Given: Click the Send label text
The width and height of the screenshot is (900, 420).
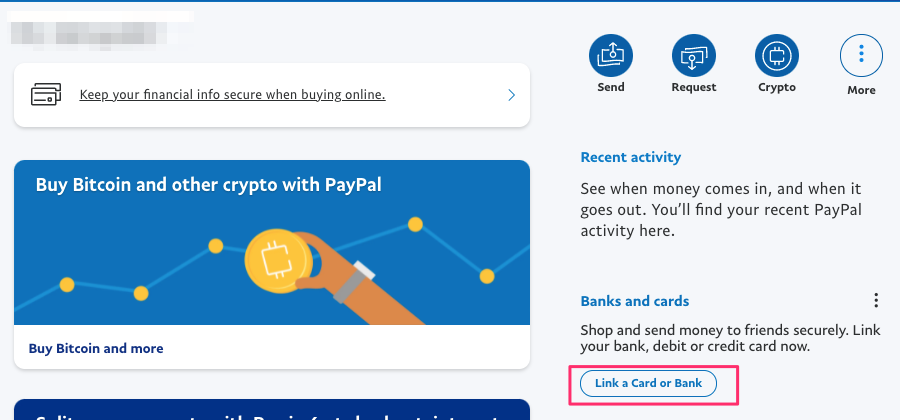Looking at the screenshot, I should point(611,87).
